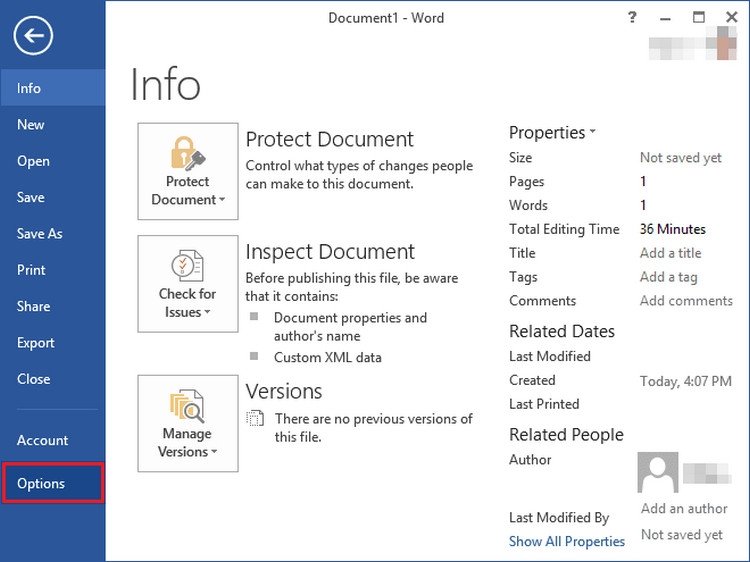Screen dimensions: 750x562
Task: Click the Related People heading
Action: [x=566, y=434]
